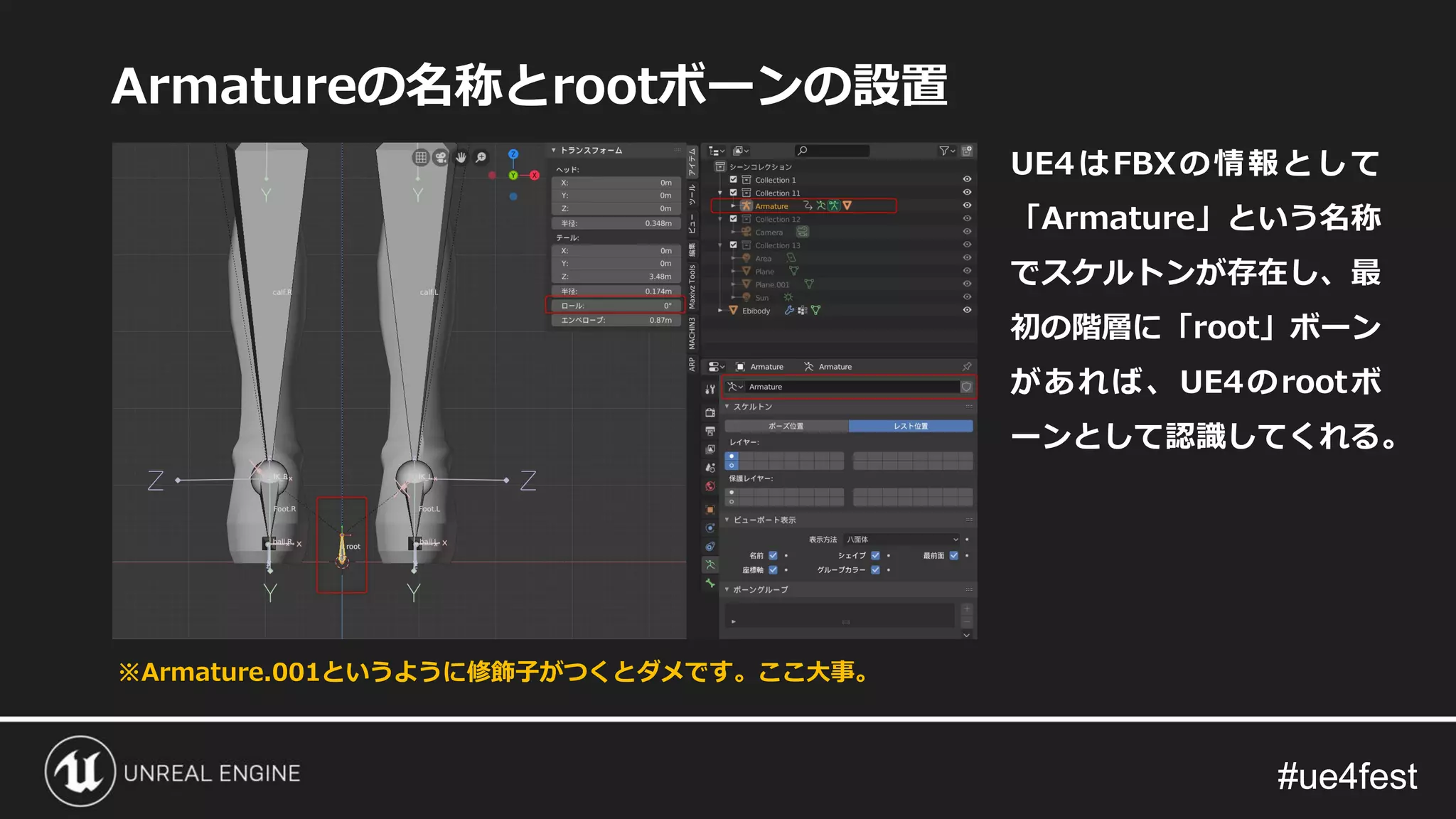Open Object Constraints properties tab icon
This screenshot has height=819, width=1456.
(710, 547)
